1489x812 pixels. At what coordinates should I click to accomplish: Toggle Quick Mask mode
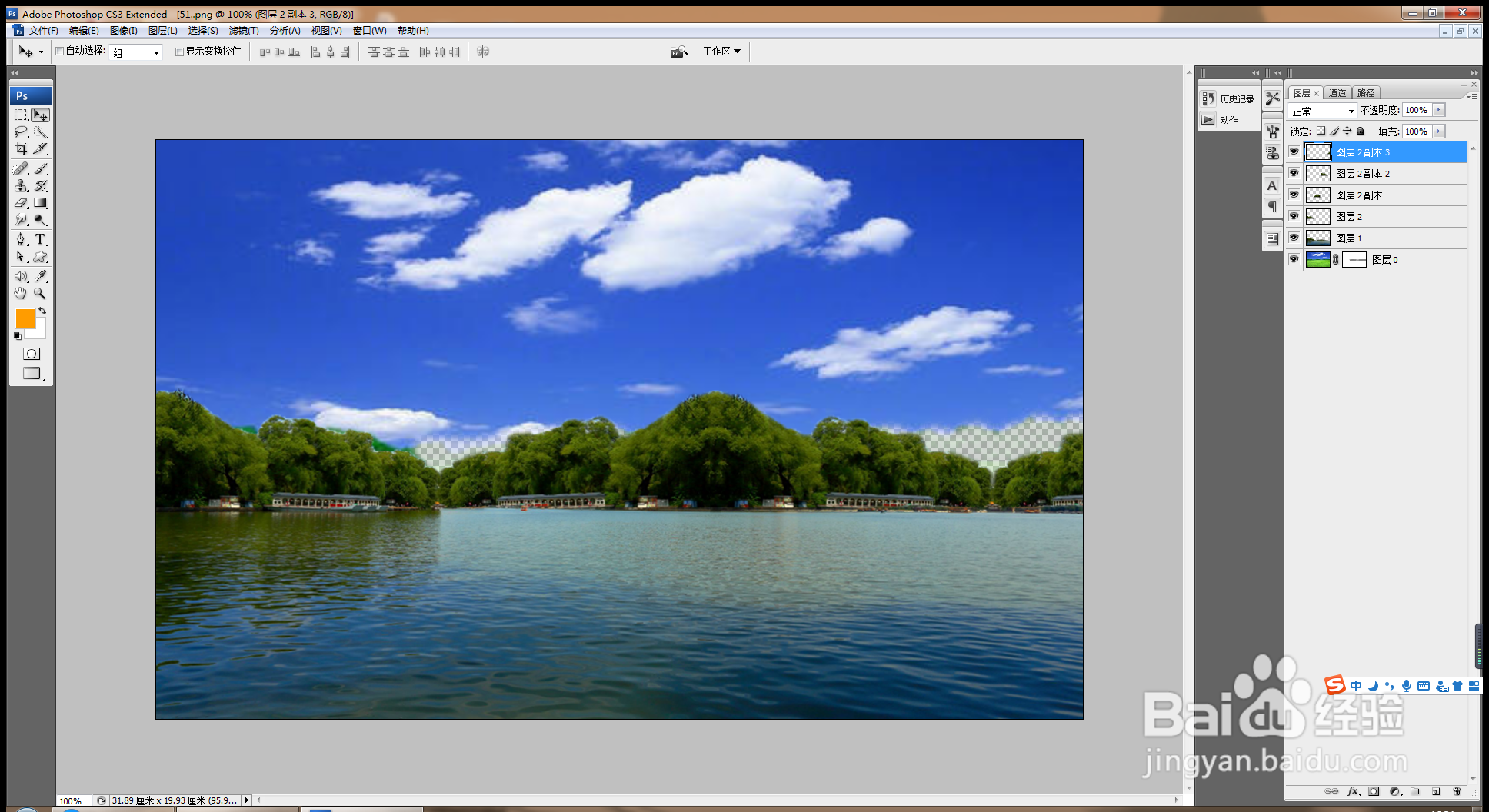[32, 354]
